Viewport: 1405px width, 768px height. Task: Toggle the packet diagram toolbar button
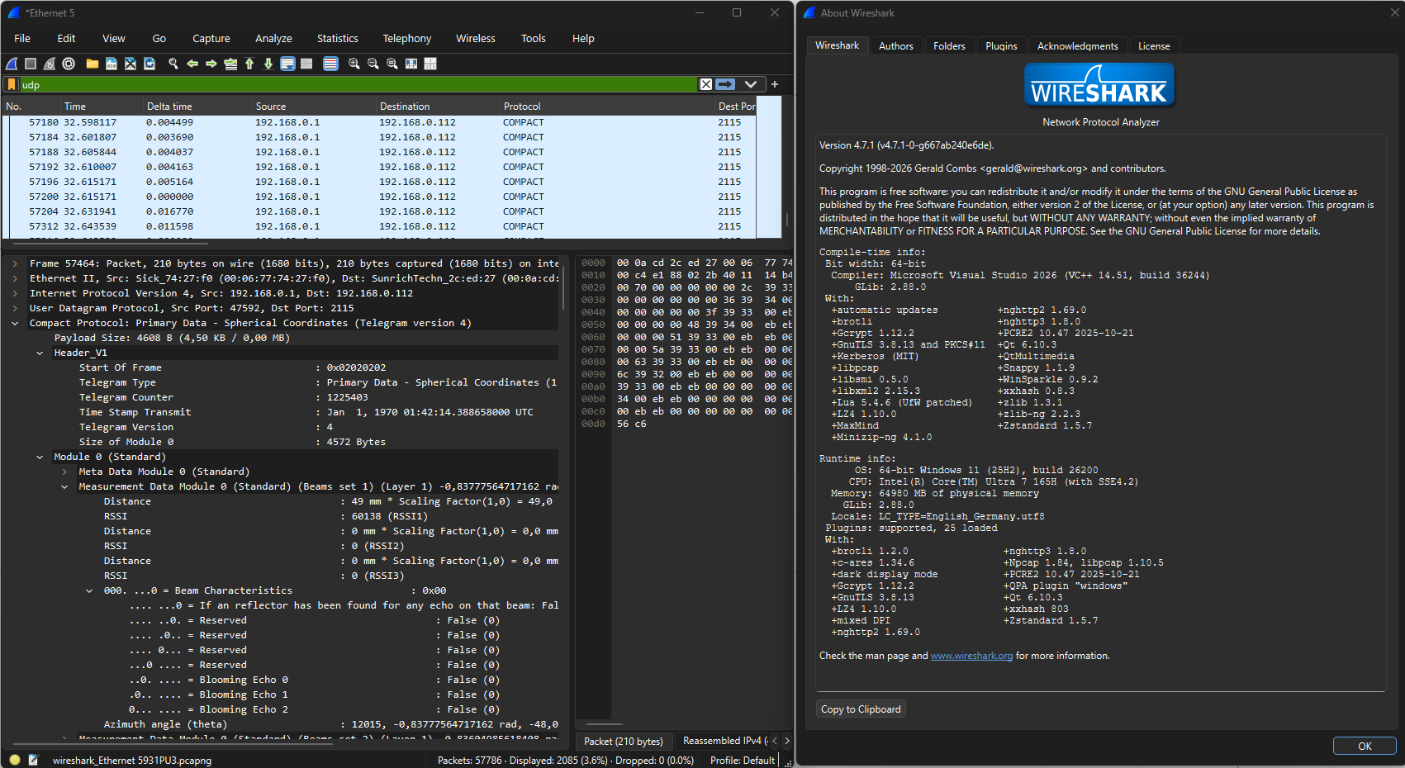(306, 64)
